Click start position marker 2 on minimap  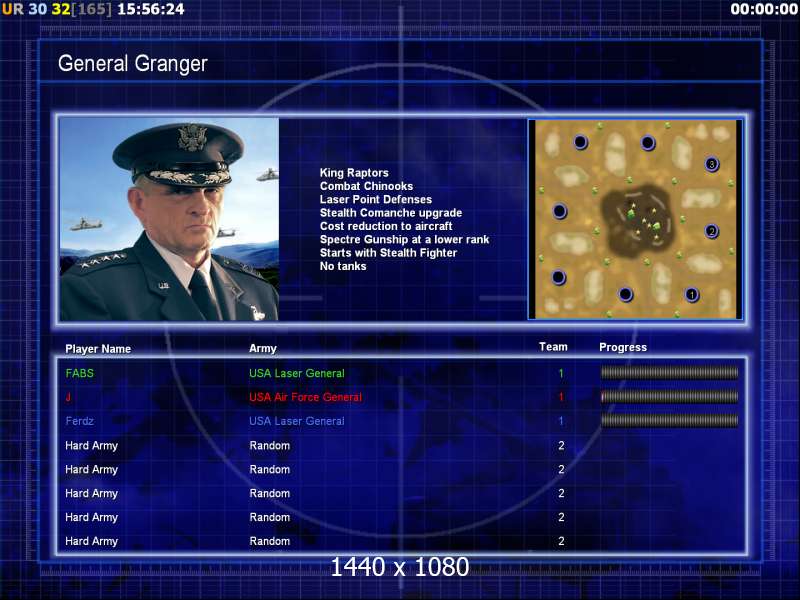712,231
